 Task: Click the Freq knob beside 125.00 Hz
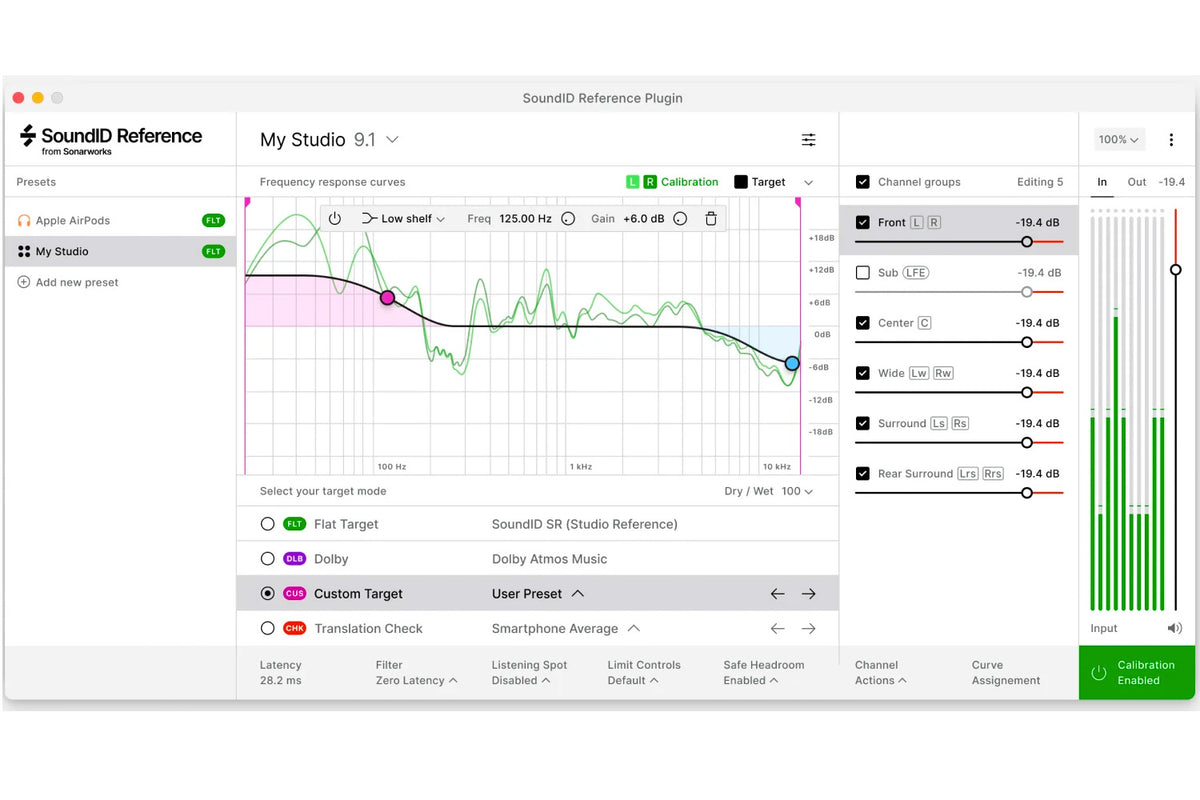pyautogui.click(x=568, y=218)
